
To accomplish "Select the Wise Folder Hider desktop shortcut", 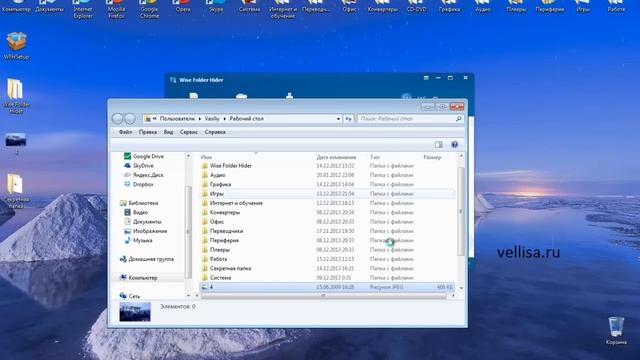I will click(16, 96).
